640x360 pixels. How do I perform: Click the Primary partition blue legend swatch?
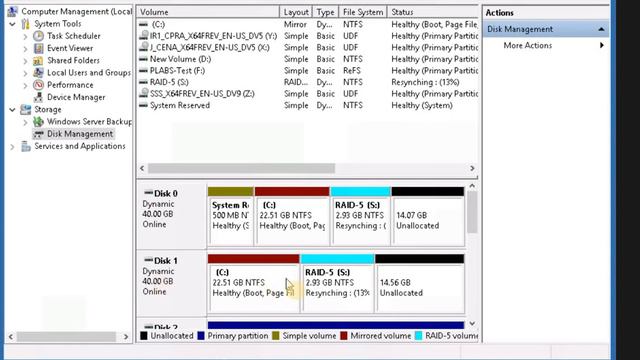[x=201, y=336]
